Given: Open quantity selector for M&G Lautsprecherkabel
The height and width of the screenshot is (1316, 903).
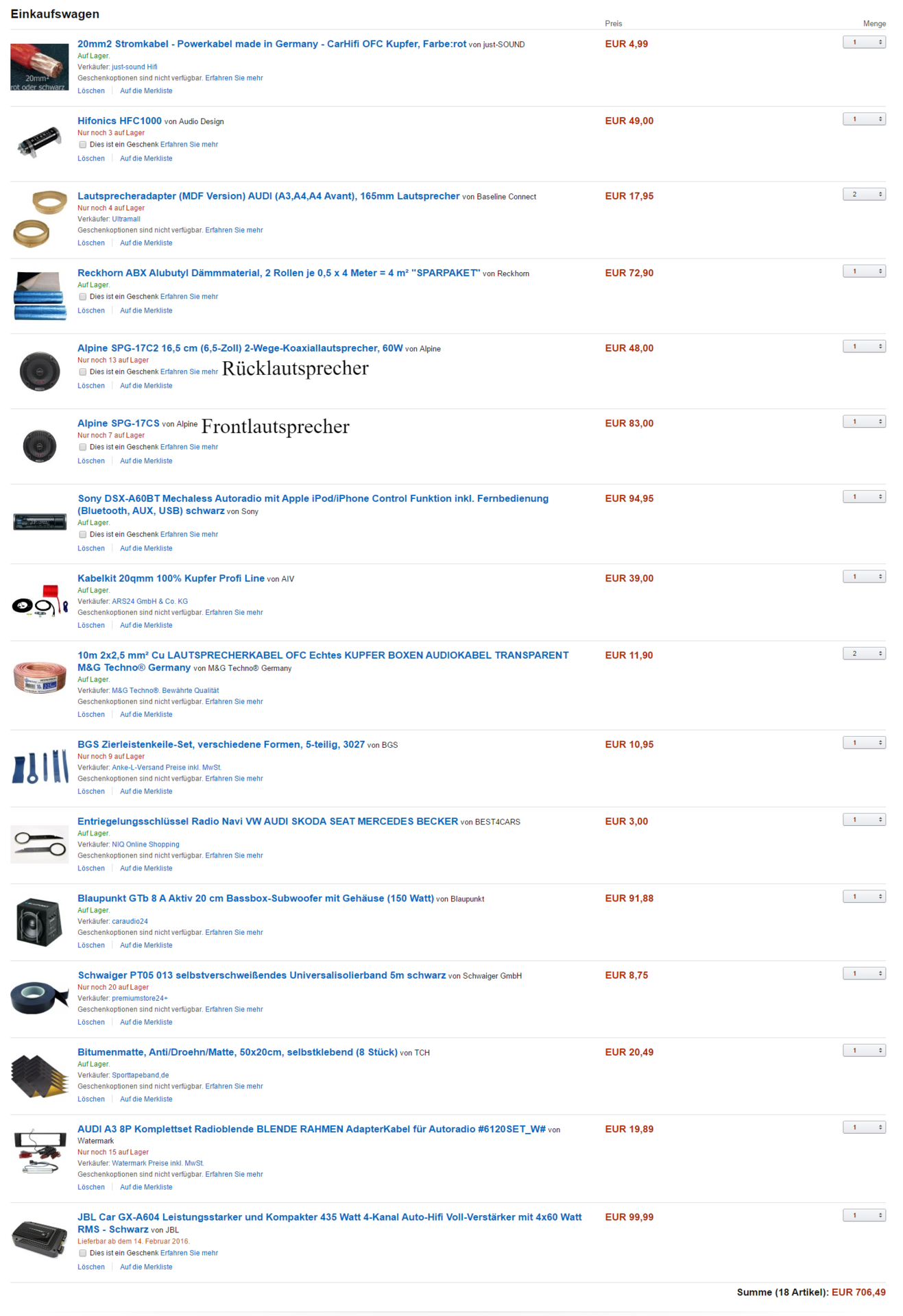Looking at the screenshot, I should (864, 654).
